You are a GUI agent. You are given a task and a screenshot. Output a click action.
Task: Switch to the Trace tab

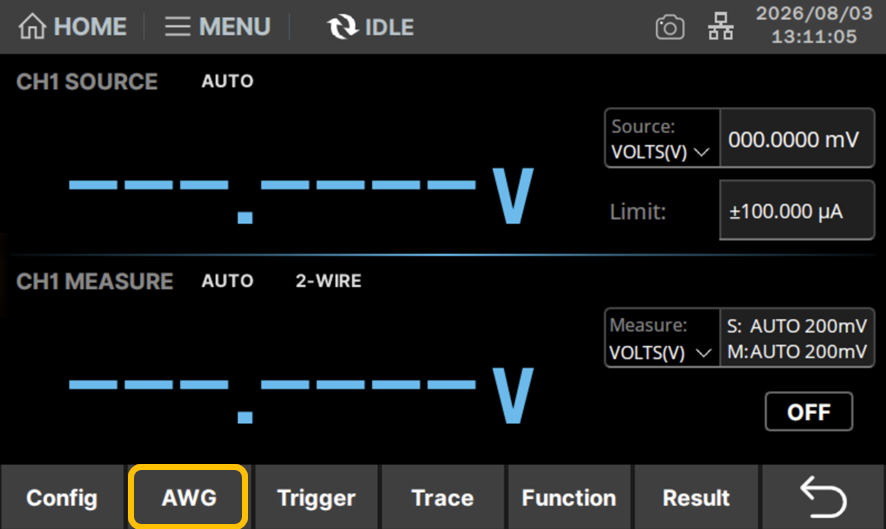[442, 497]
